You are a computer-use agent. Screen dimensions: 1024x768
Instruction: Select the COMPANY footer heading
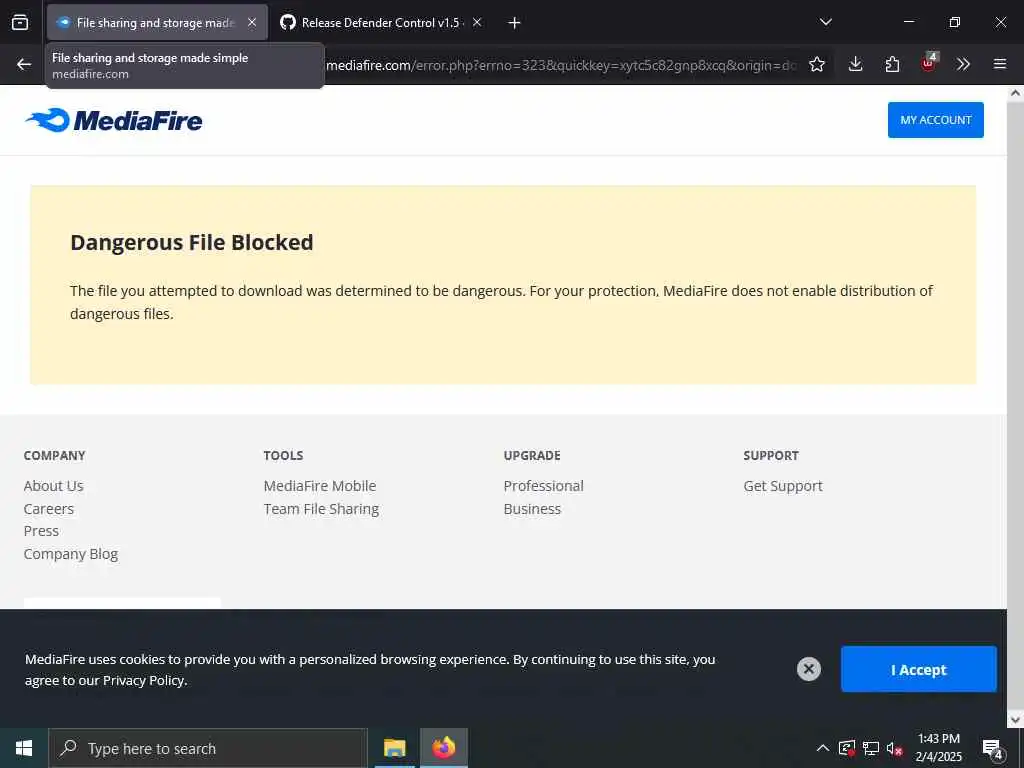54,455
